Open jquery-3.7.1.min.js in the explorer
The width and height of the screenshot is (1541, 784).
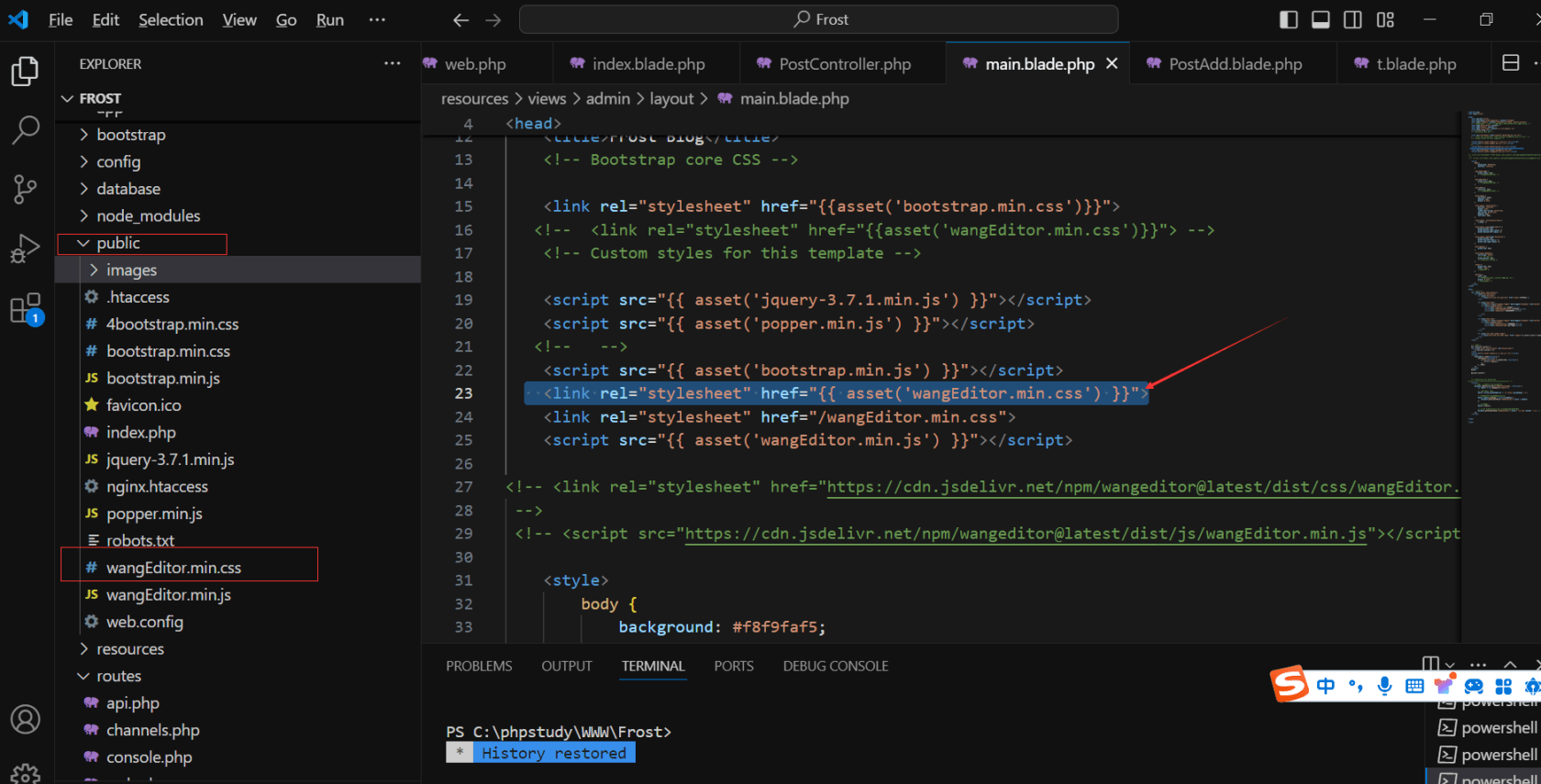238,459
